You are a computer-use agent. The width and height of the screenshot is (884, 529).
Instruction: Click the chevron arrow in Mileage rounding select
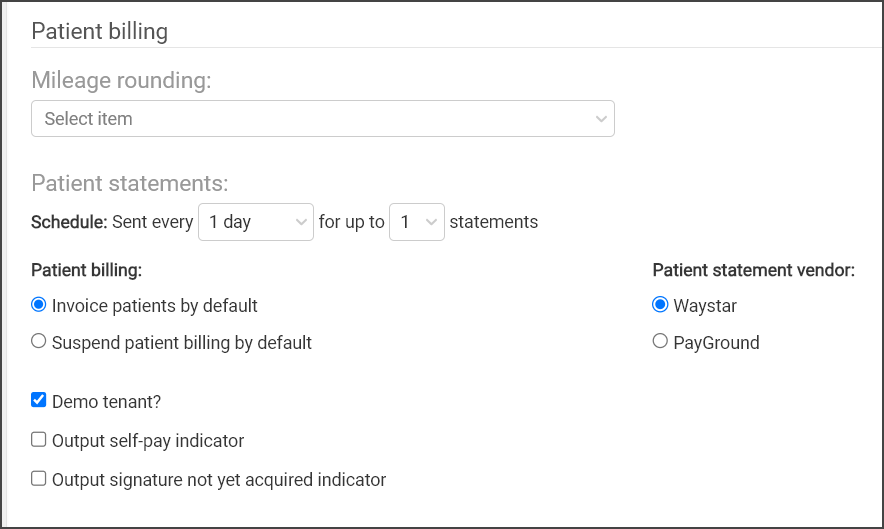tap(601, 119)
